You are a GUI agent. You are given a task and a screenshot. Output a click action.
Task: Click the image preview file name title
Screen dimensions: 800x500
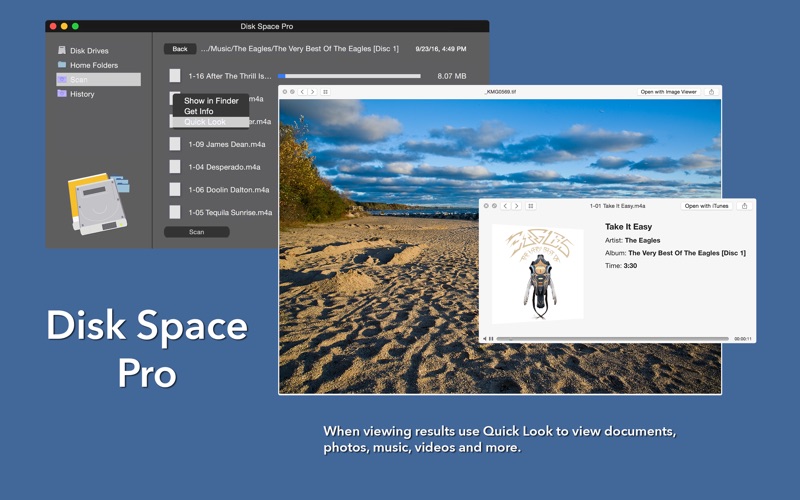pos(500,92)
